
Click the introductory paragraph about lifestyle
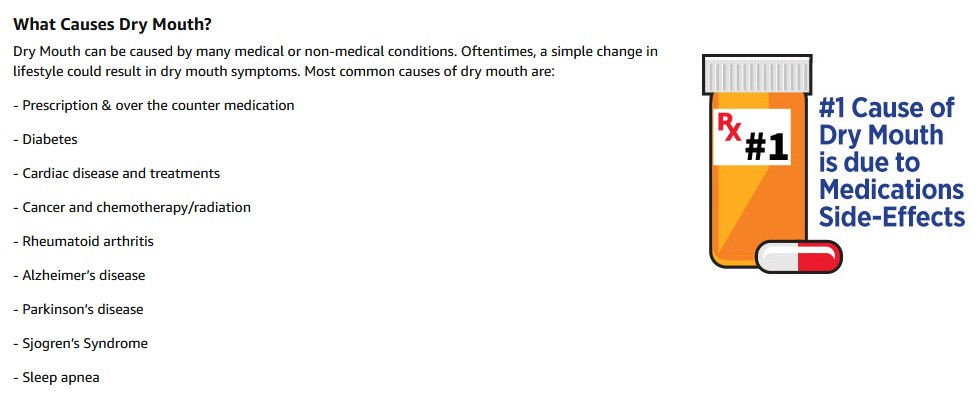336,61
